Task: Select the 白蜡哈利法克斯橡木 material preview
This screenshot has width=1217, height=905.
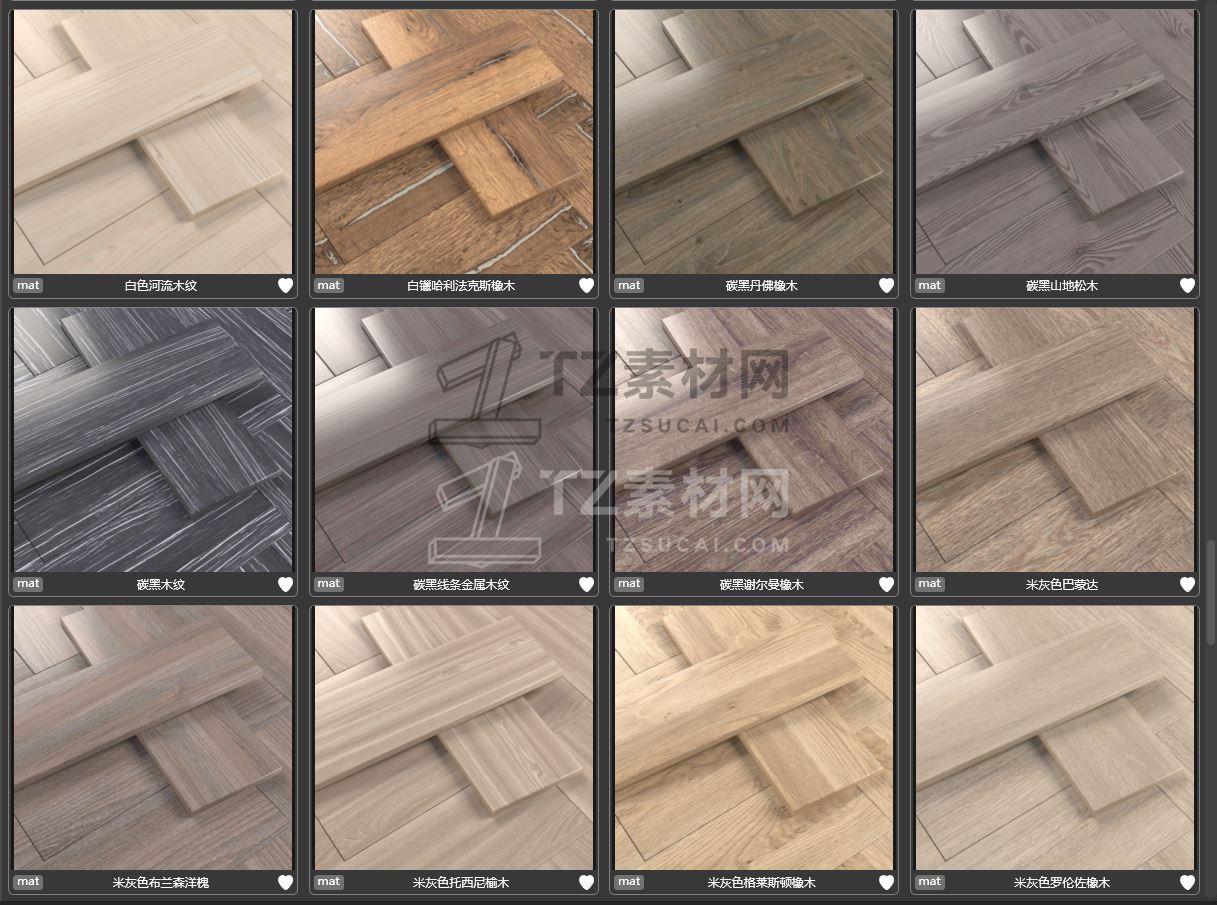Action: coord(454,142)
